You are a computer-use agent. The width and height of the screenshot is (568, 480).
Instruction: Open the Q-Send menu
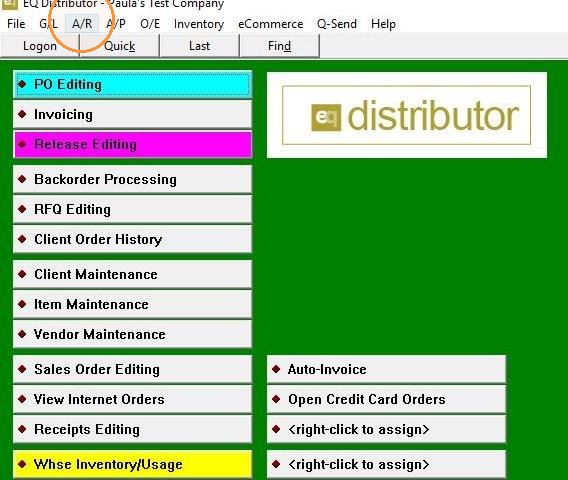pyautogui.click(x=337, y=24)
